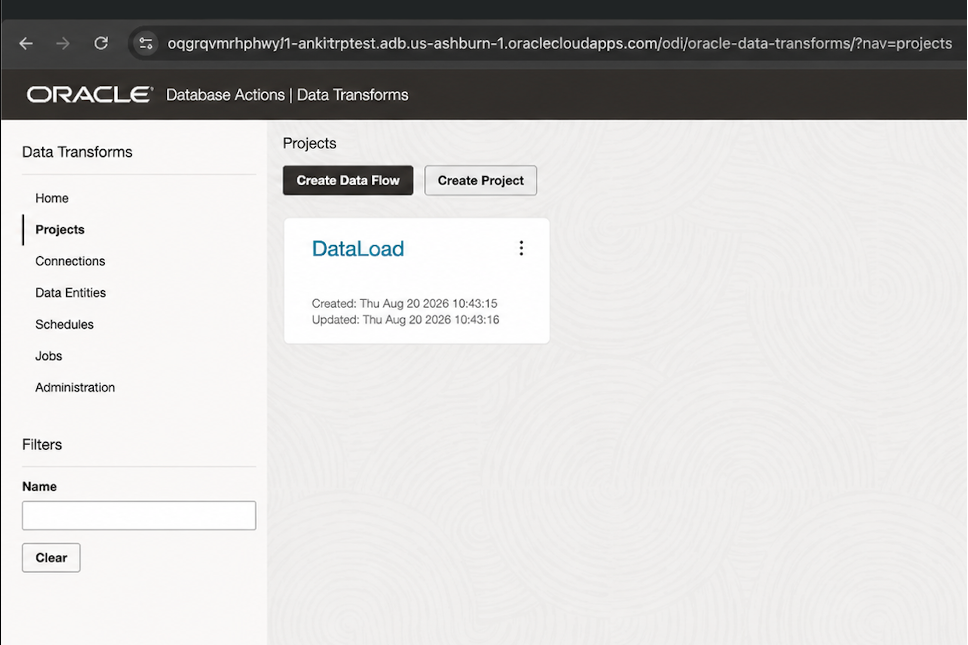The width and height of the screenshot is (968, 645).
Task: Click the 'Updated: Thu Aug 20 2026 10:43:16' text
Action: coord(406,320)
